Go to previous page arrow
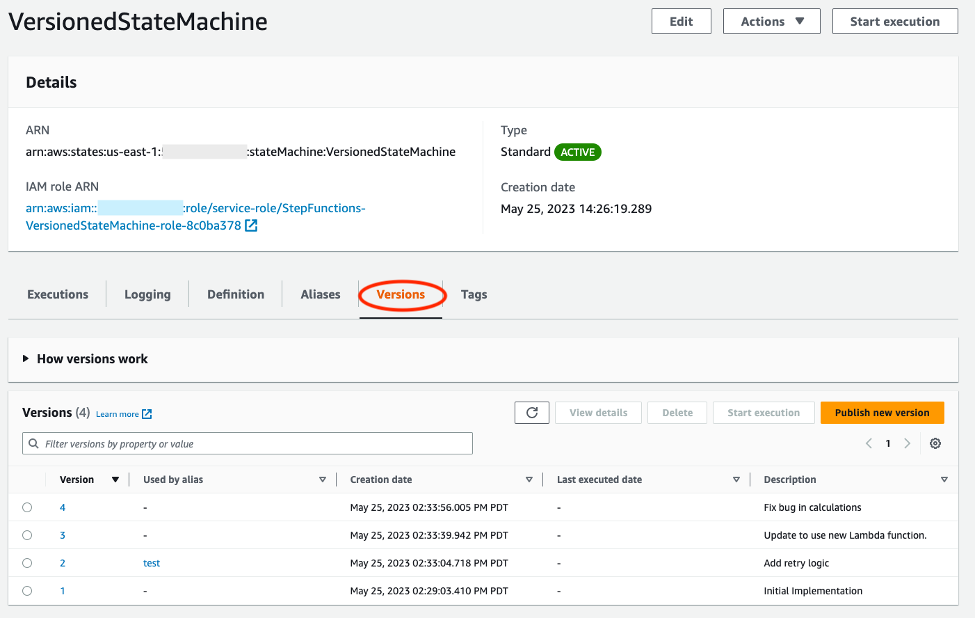Viewport: 977px width, 618px height. (869, 444)
